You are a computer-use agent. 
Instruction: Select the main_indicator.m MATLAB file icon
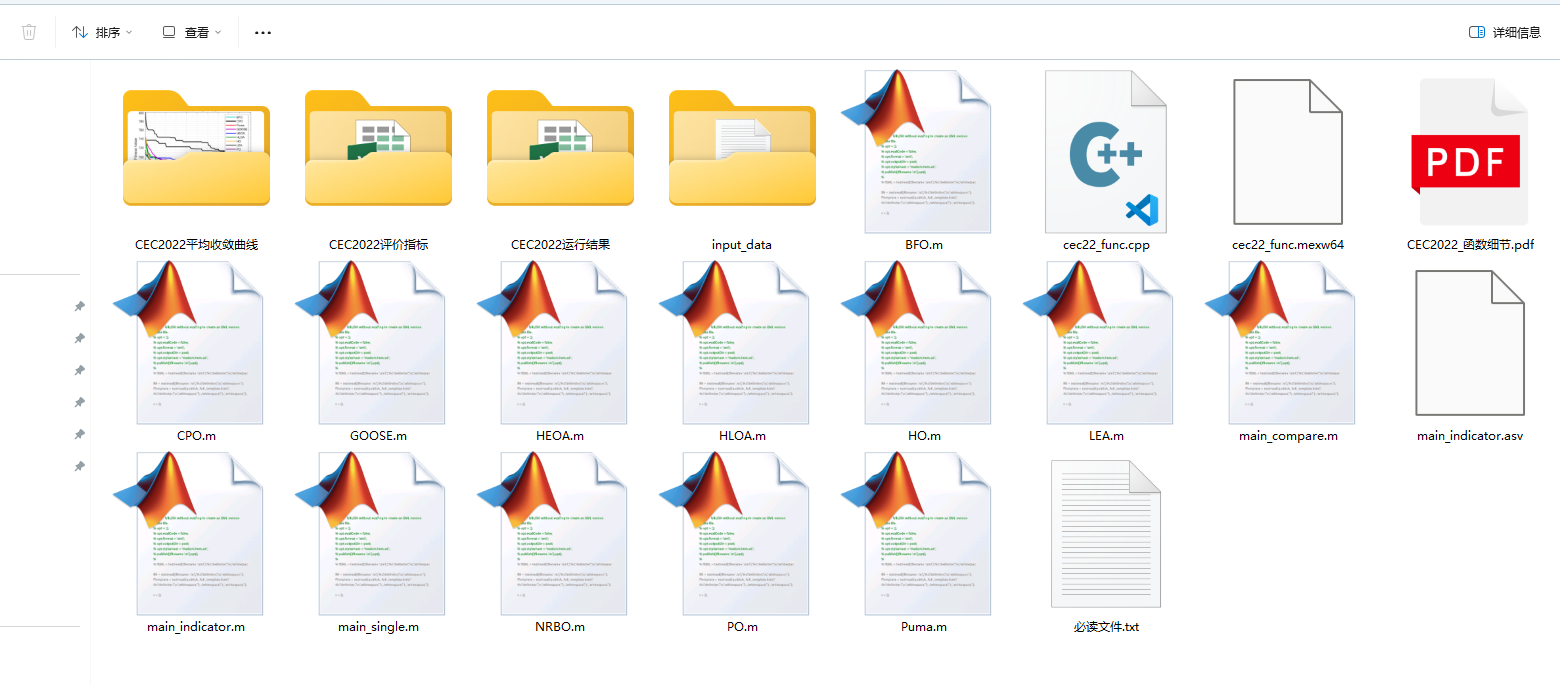[188, 534]
